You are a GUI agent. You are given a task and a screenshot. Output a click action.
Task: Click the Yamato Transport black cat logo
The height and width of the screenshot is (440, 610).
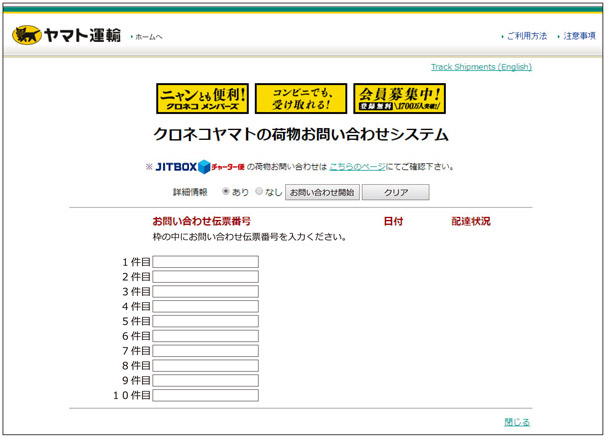click(66, 36)
